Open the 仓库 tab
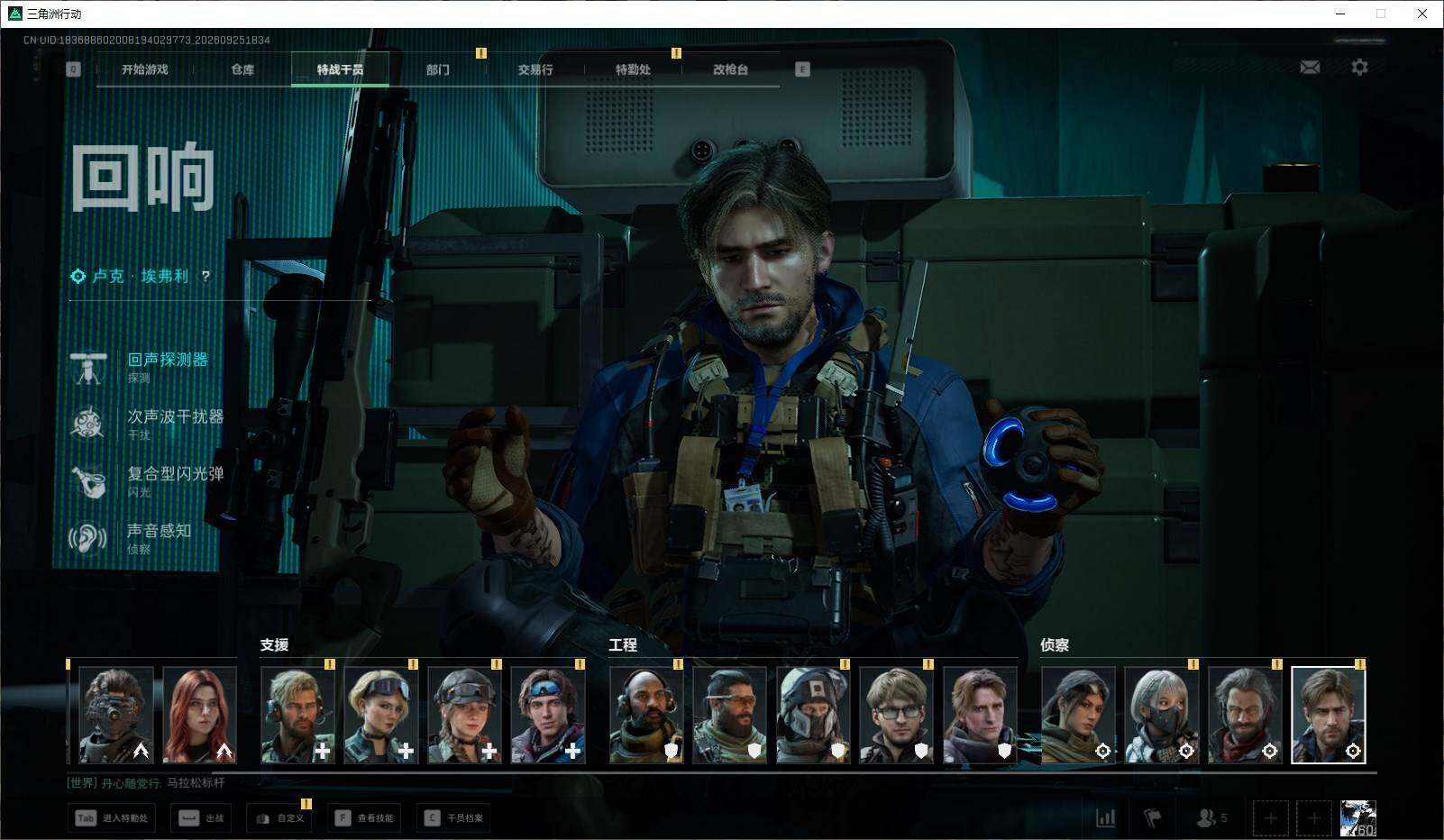 (242, 69)
